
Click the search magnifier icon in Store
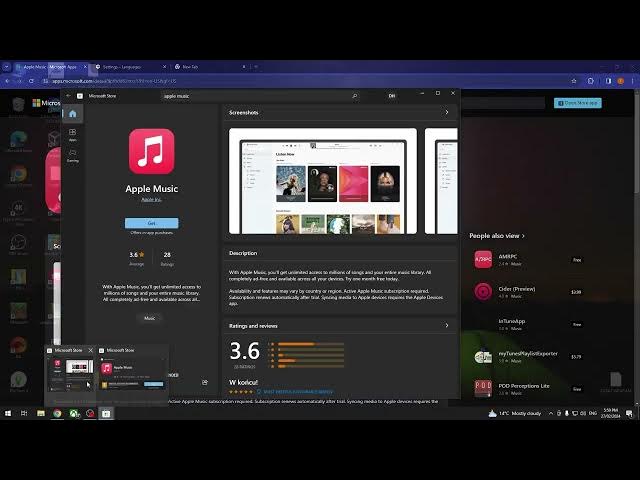(354, 96)
